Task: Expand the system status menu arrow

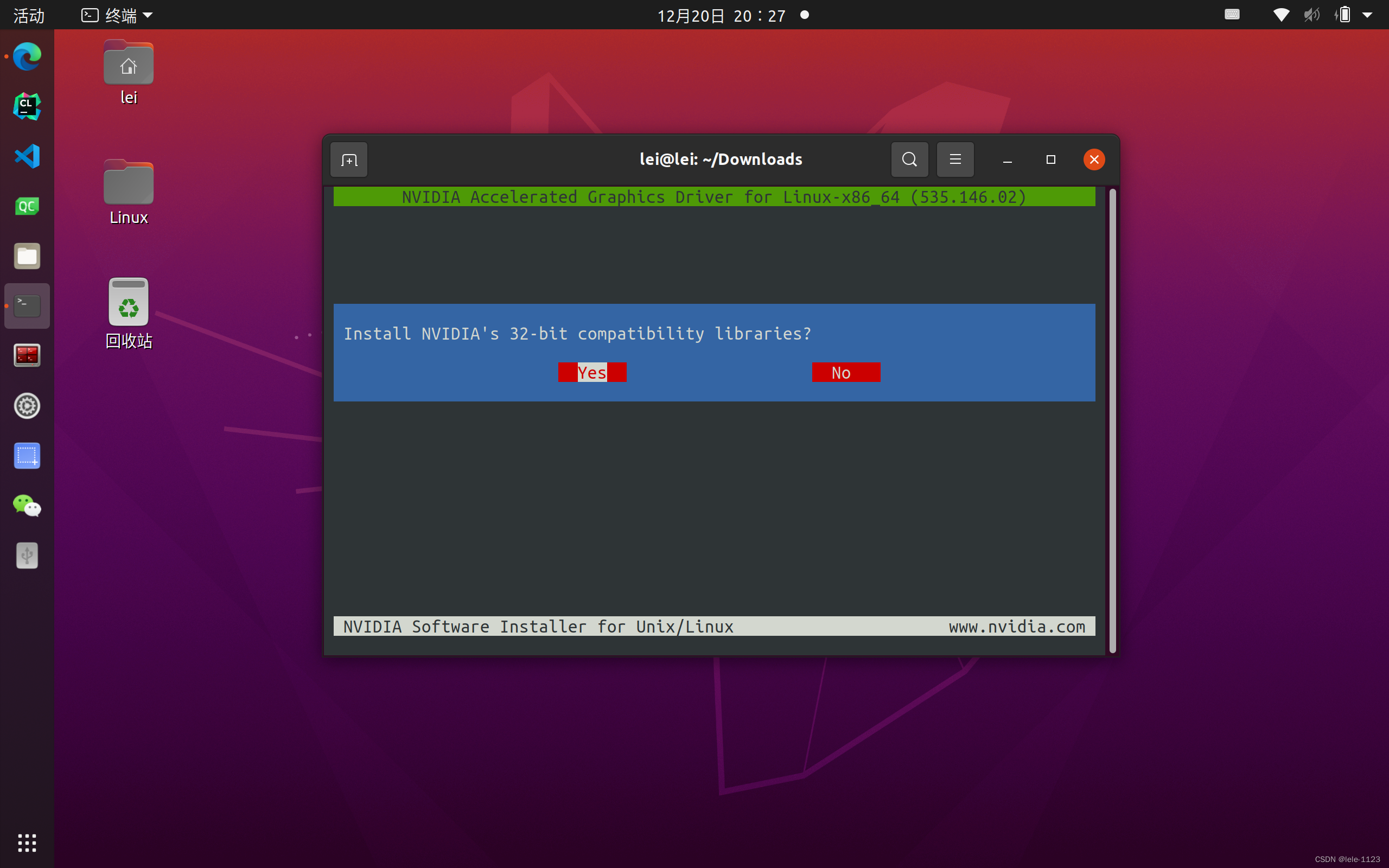Action: [x=1368, y=15]
